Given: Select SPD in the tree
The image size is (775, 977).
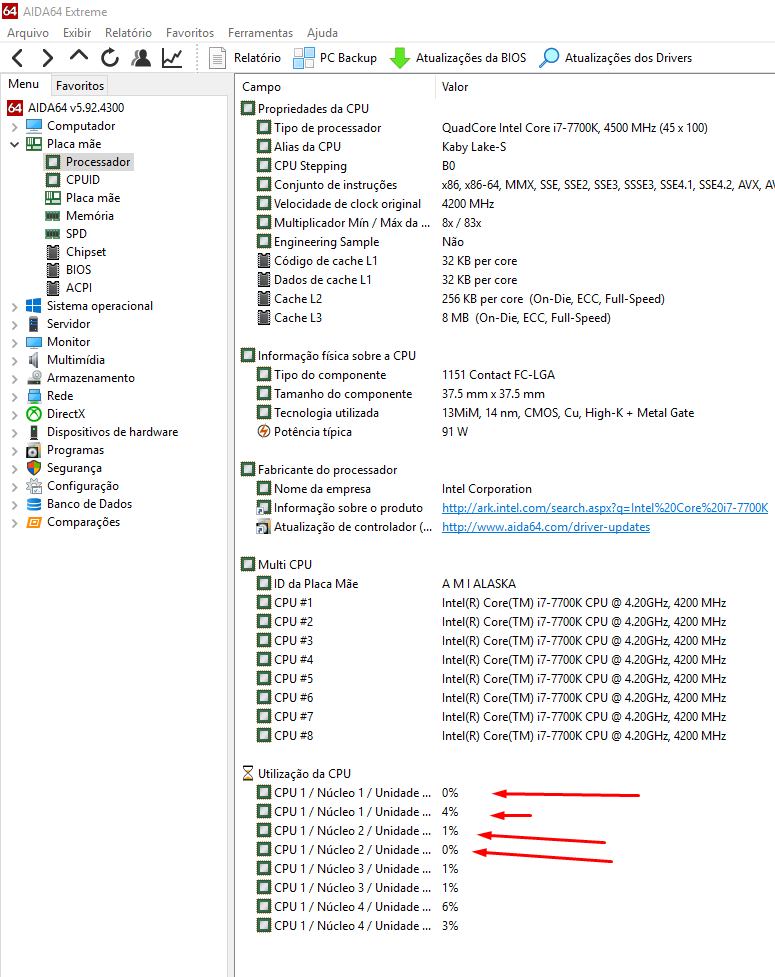Looking at the screenshot, I should 76,234.
